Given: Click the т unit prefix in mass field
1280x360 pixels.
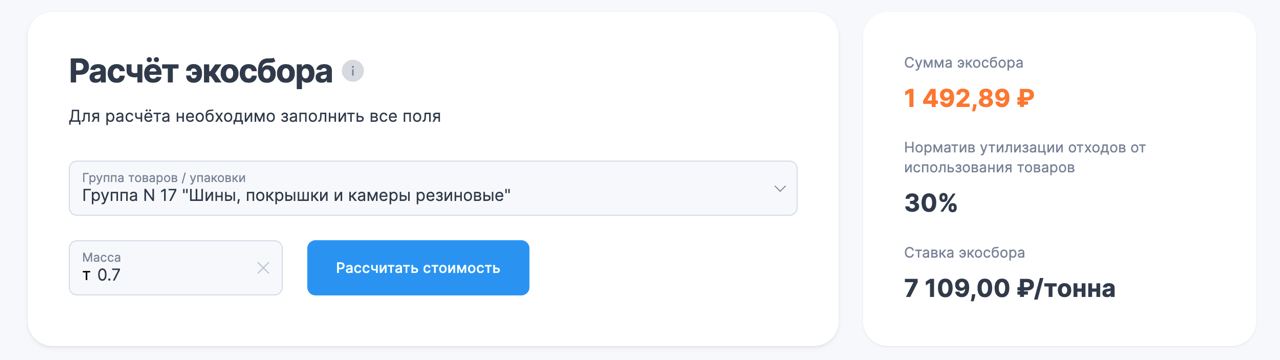Looking at the screenshot, I should 87,275.
